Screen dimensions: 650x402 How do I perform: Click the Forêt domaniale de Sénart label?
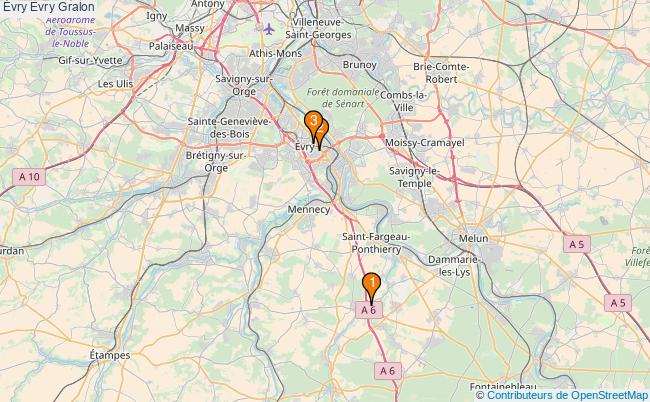click(343, 98)
